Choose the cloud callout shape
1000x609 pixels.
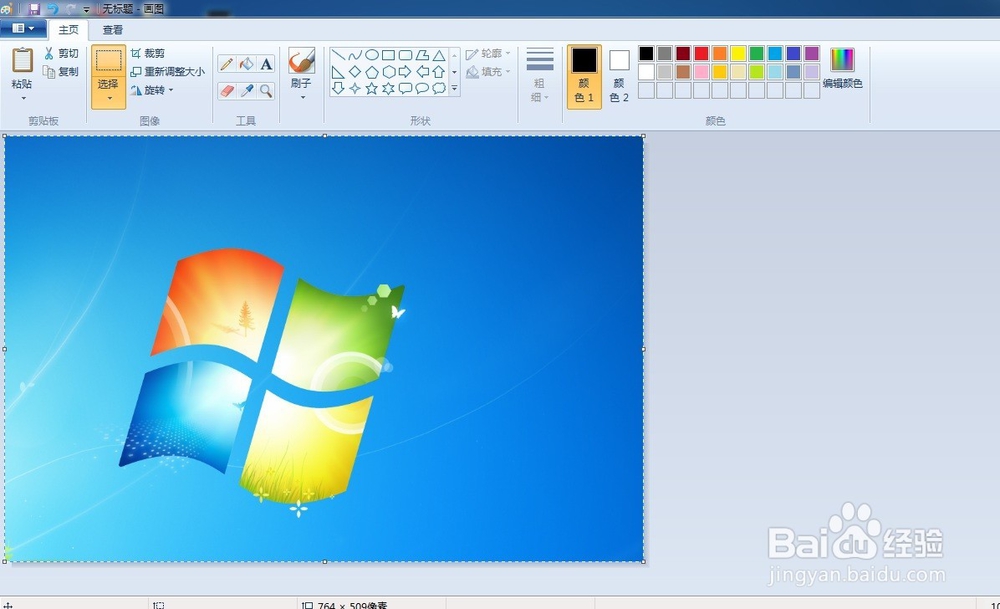[x=439, y=89]
